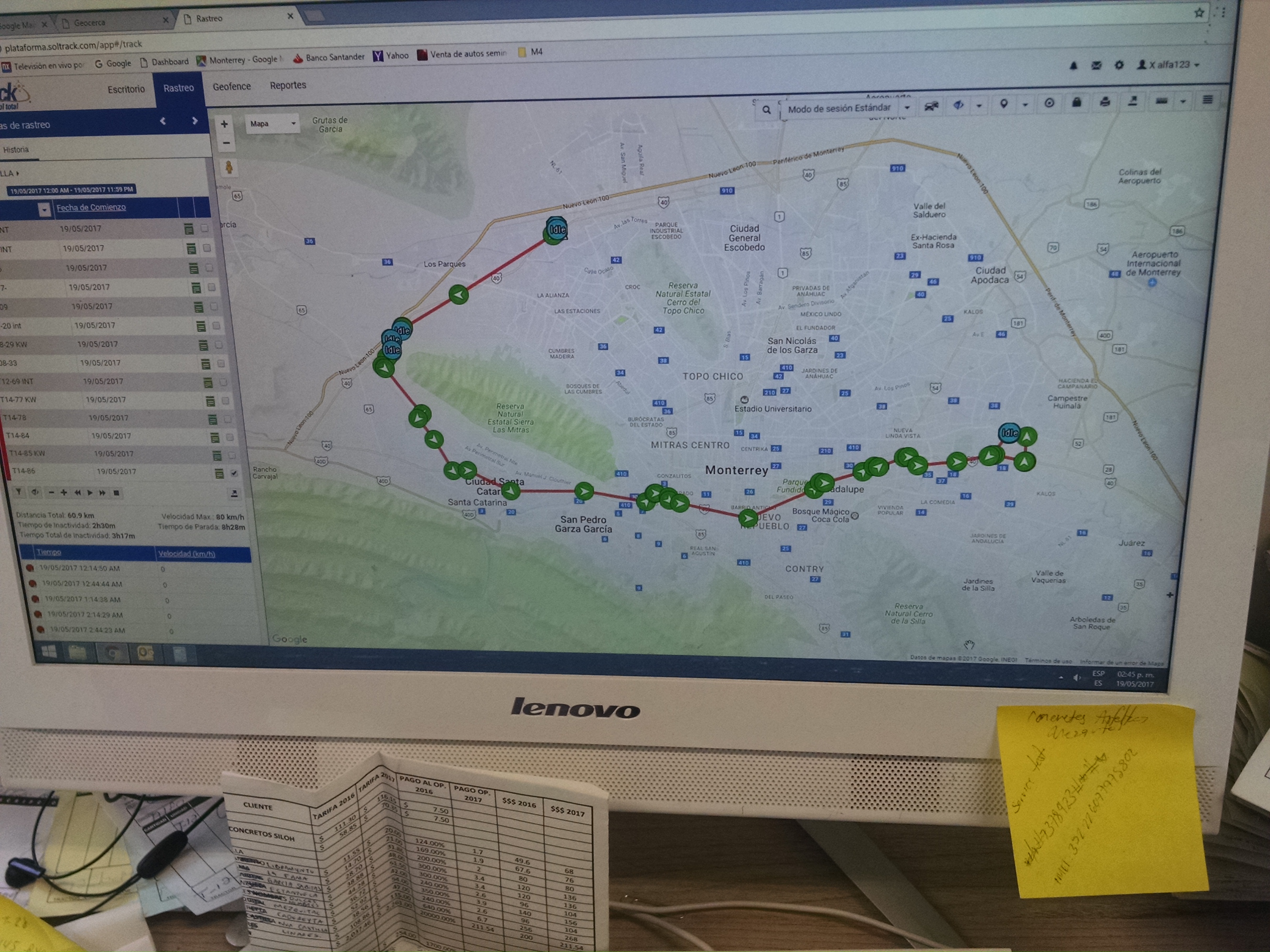Screen dimensions: 1270x952
Task: Click the print icon in map toolbar
Action: 1105,102
